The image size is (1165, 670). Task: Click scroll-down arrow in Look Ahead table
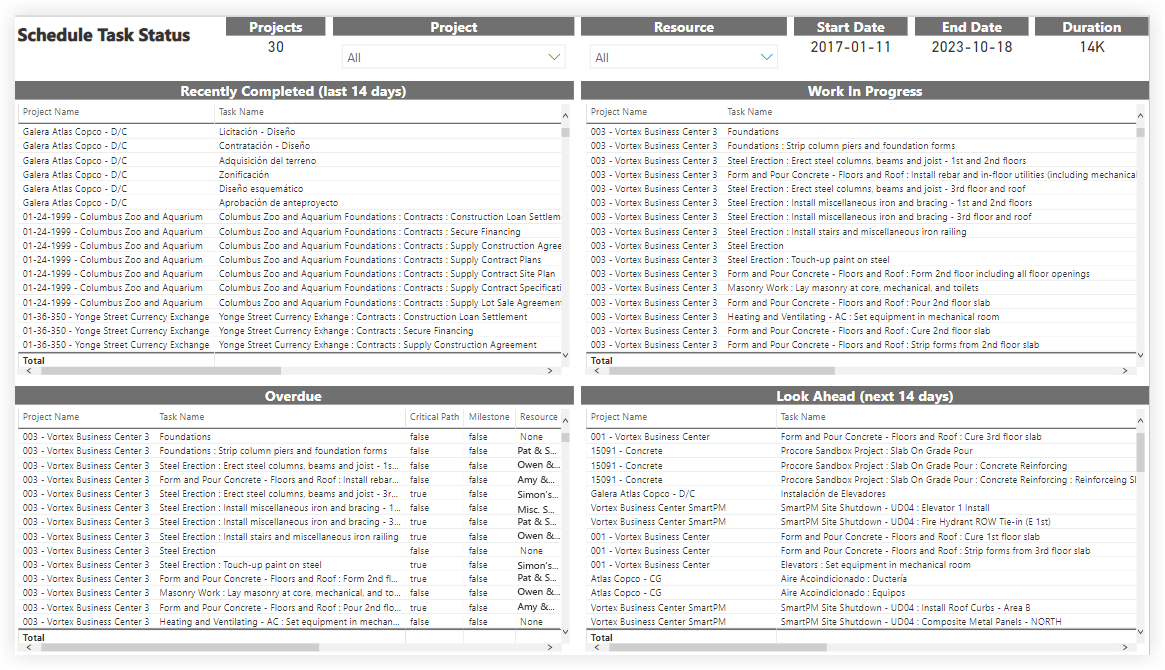pyautogui.click(x=1140, y=632)
